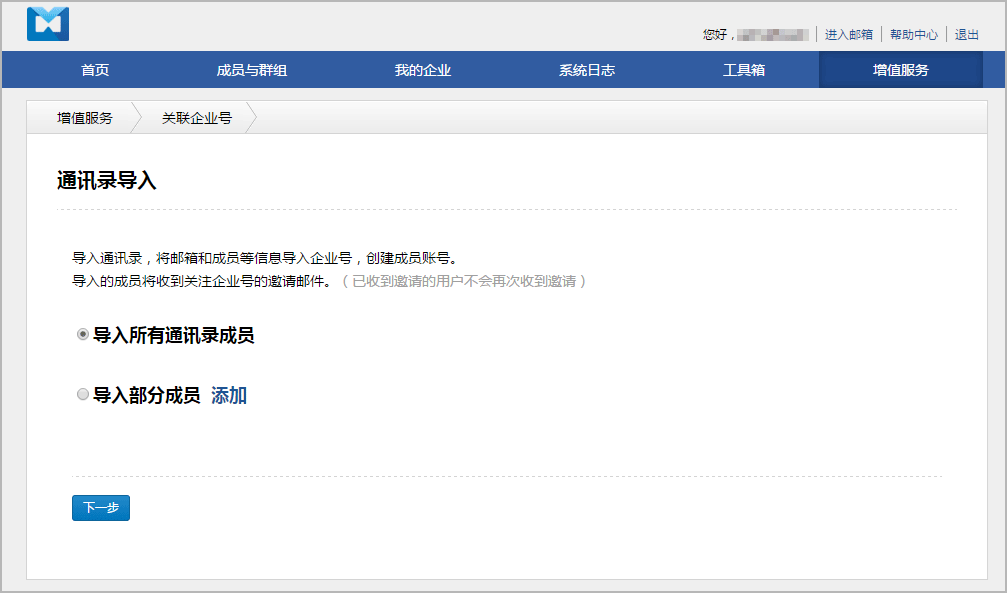Viewport: 1007px width, 593px height.
Task: Click the 增值服务 breadcrumb
Action: pos(85,118)
